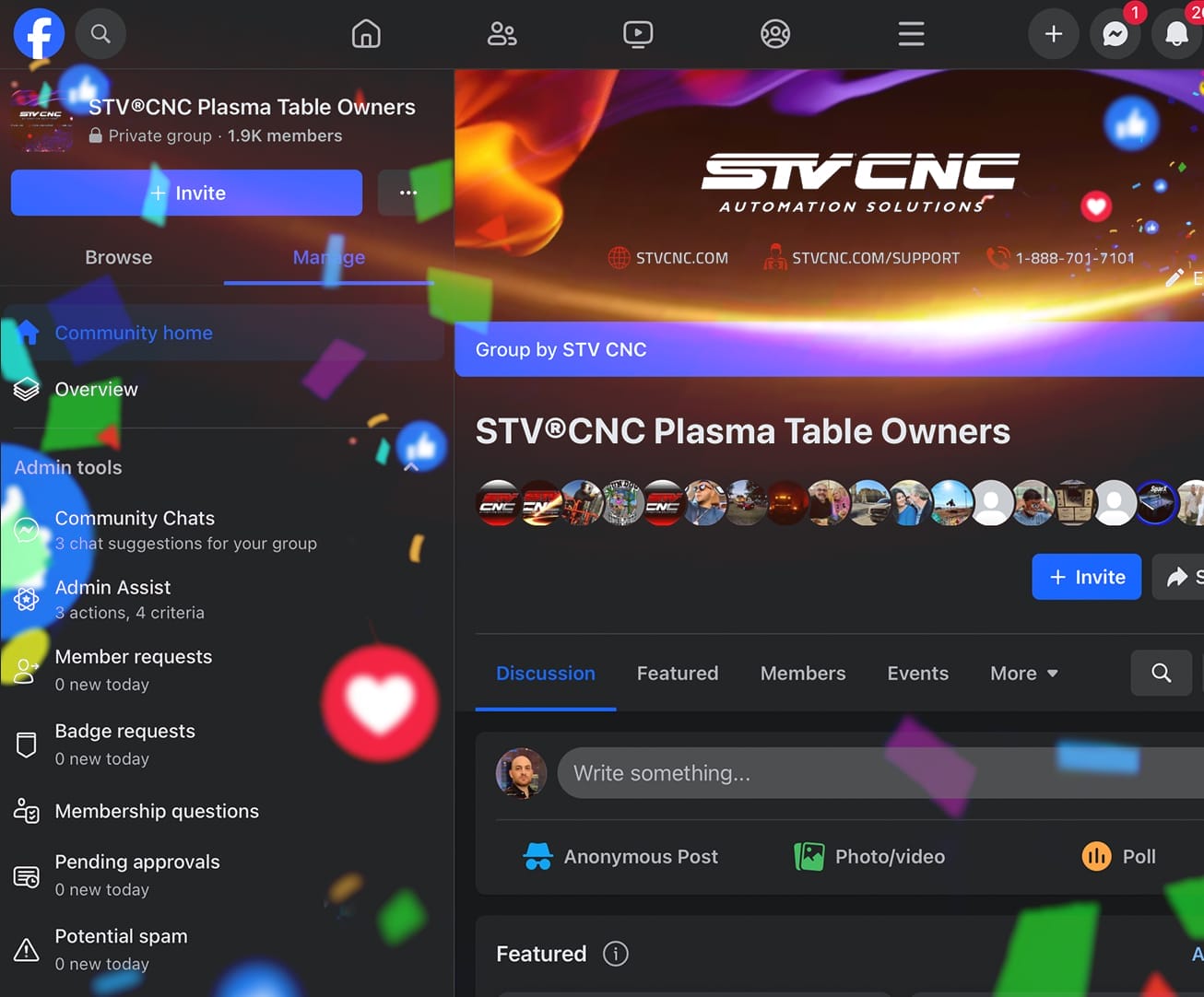Switch to the Members tab
The width and height of the screenshot is (1204, 997).
tap(802, 674)
